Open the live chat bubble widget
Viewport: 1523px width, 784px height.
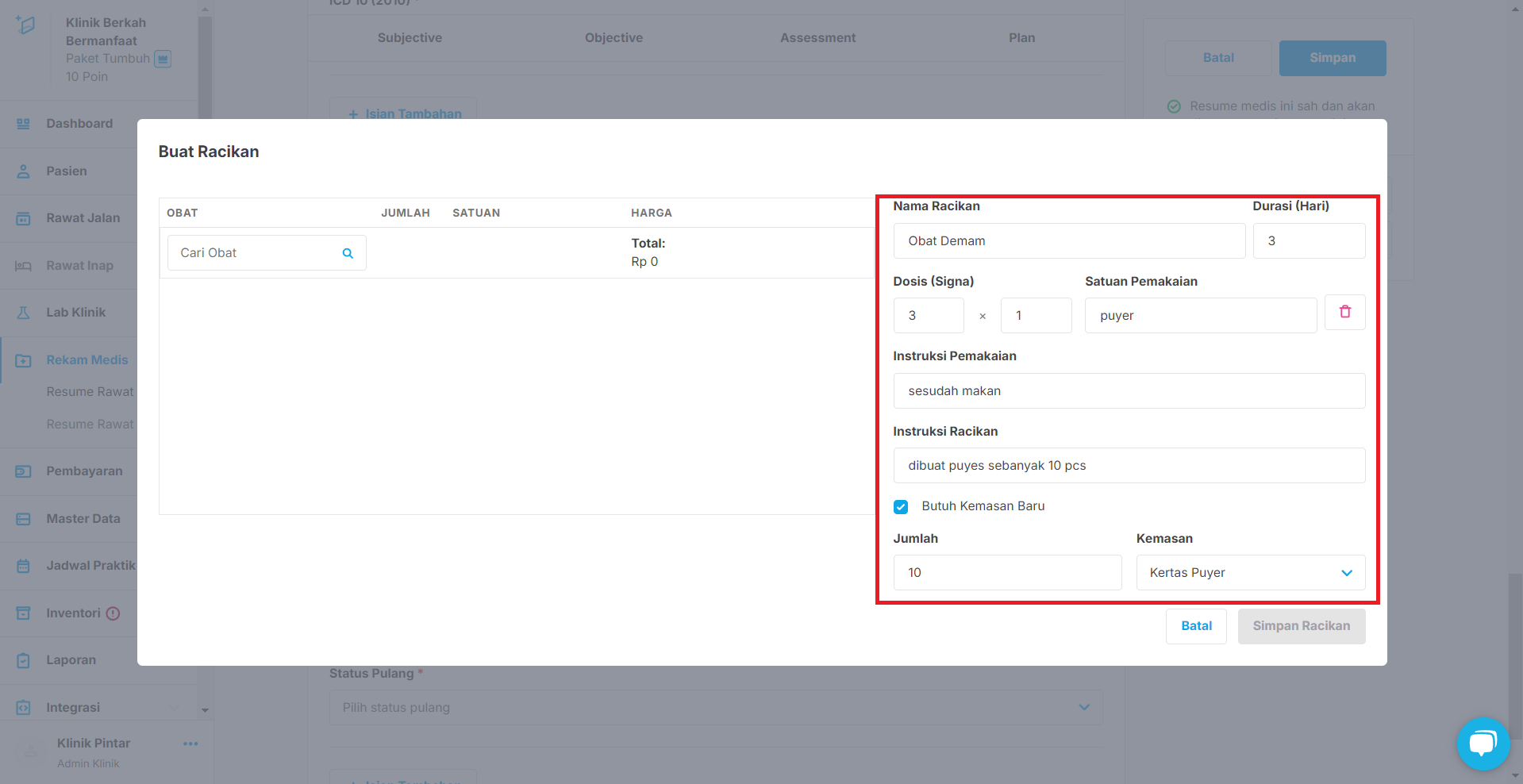point(1483,744)
